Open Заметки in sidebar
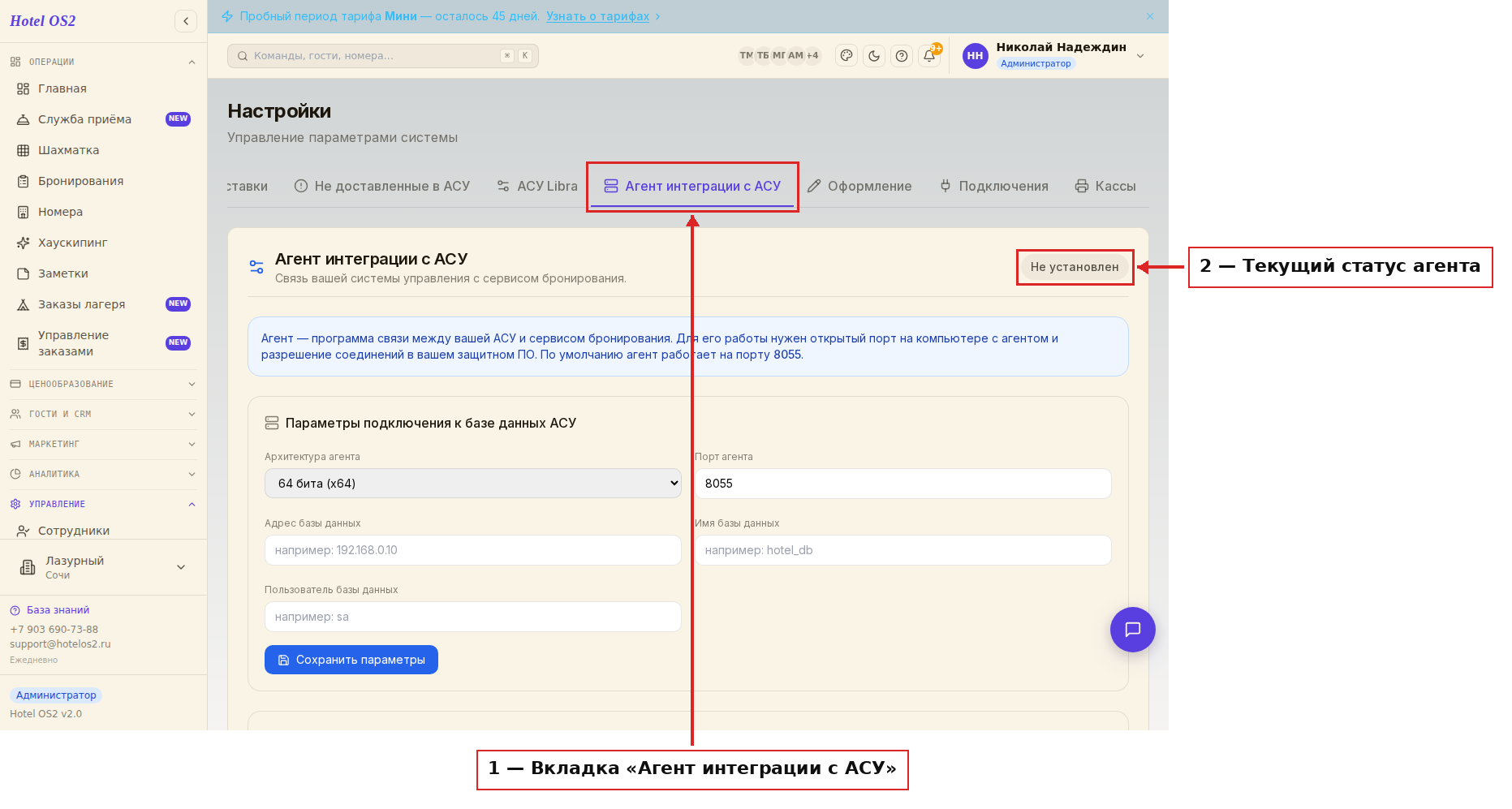Screen dimensions: 1512x809 point(103,273)
